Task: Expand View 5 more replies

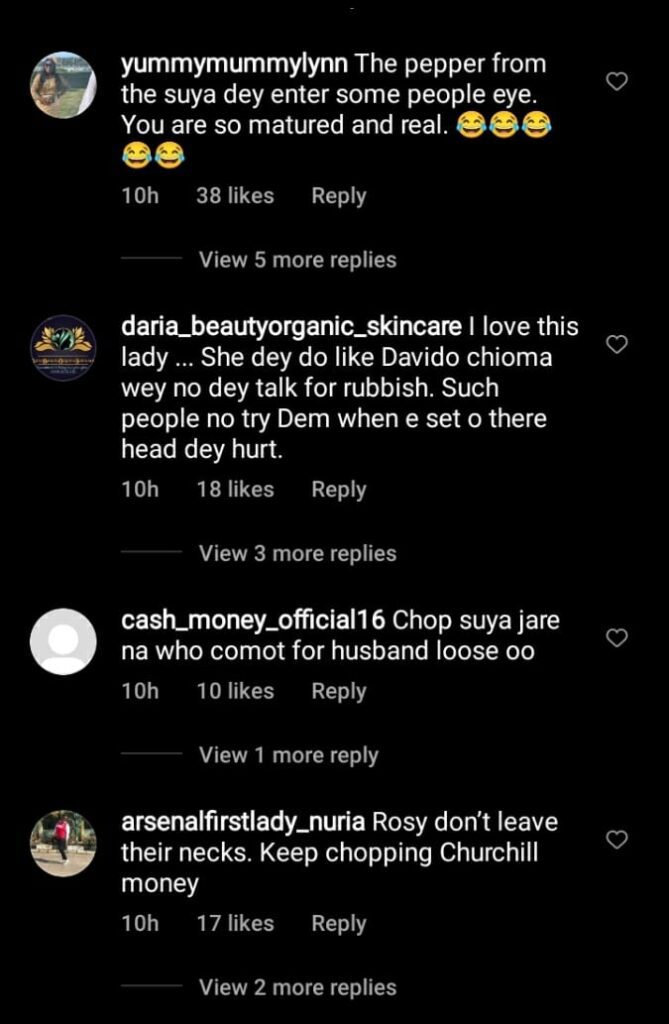Action: tap(297, 260)
